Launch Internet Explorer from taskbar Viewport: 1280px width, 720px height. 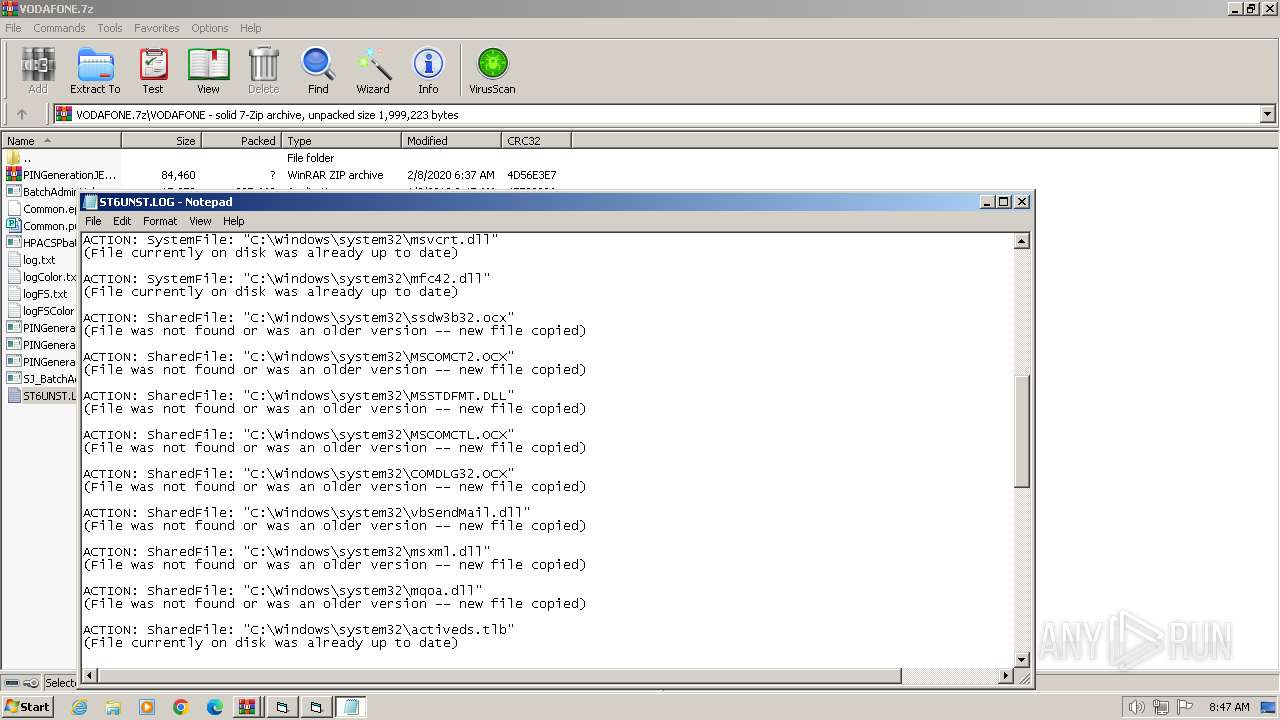[x=79, y=707]
